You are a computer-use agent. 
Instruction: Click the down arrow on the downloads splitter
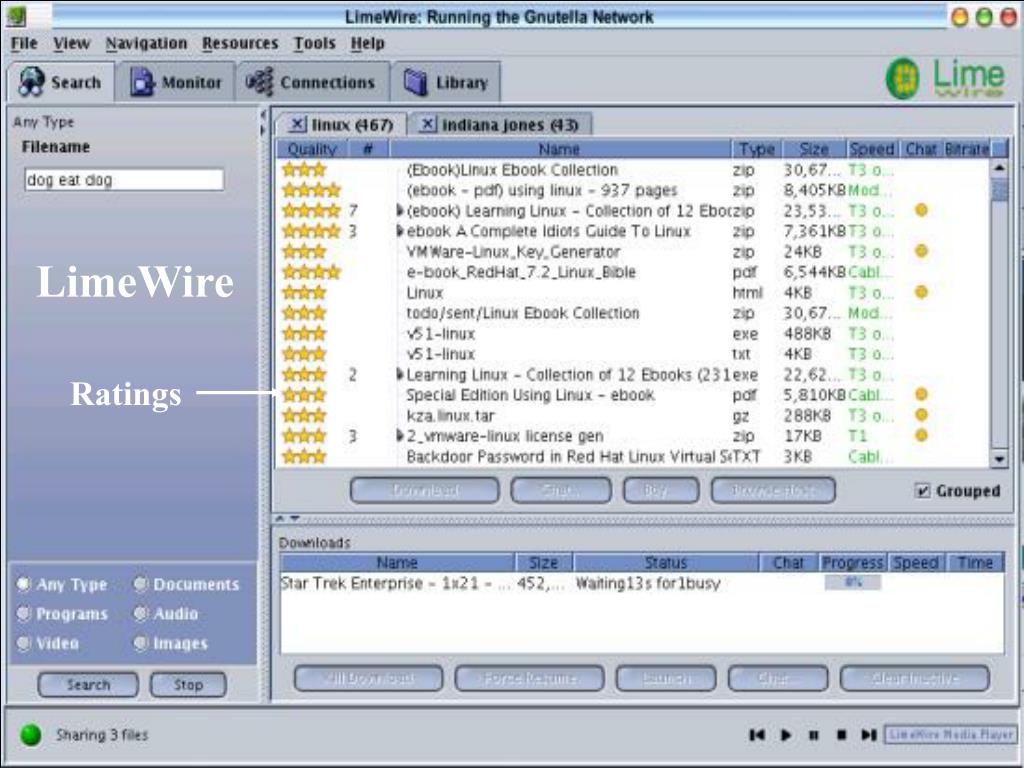tap(295, 519)
